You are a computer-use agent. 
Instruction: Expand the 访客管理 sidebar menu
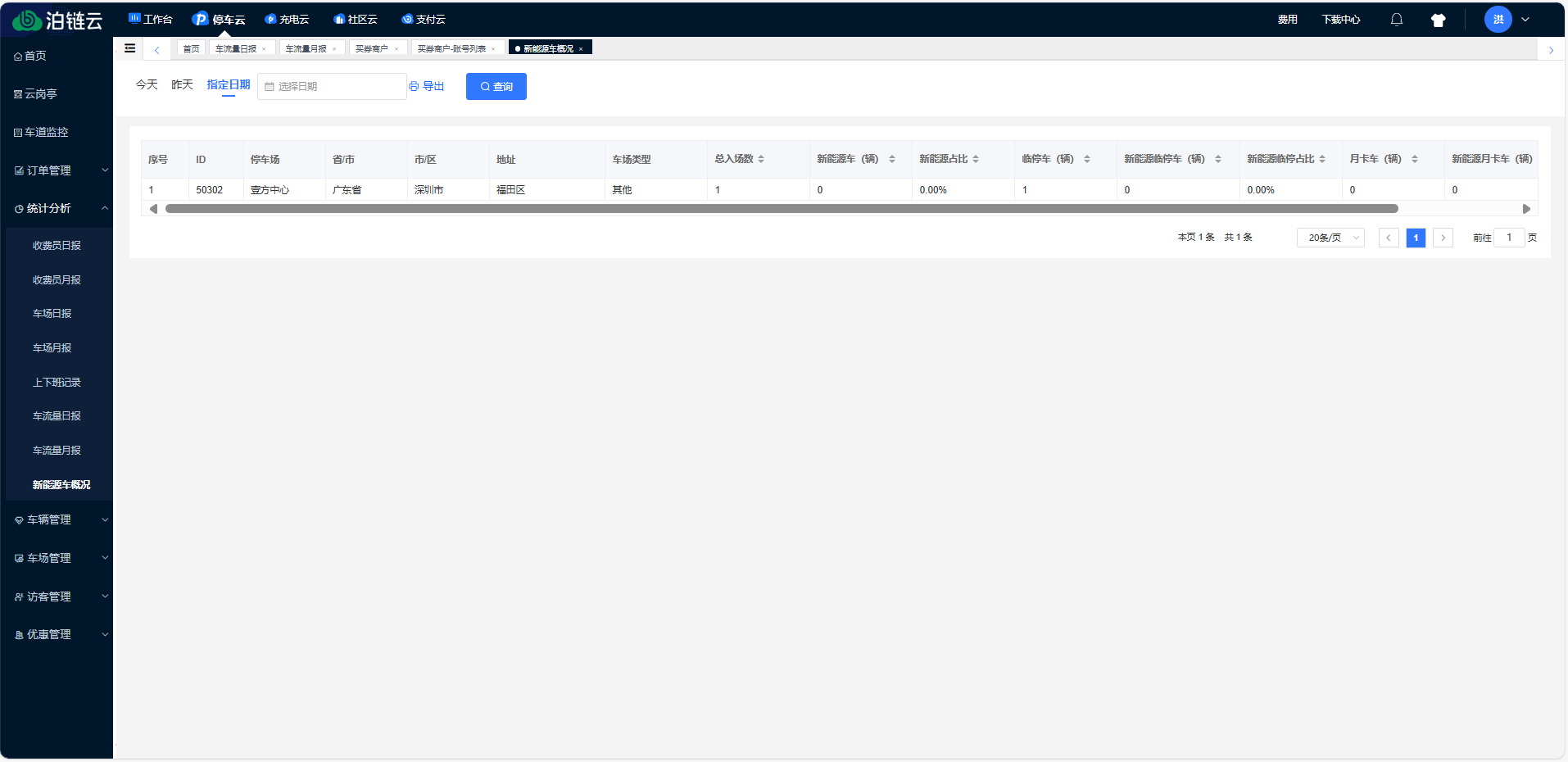(x=57, y=596)
